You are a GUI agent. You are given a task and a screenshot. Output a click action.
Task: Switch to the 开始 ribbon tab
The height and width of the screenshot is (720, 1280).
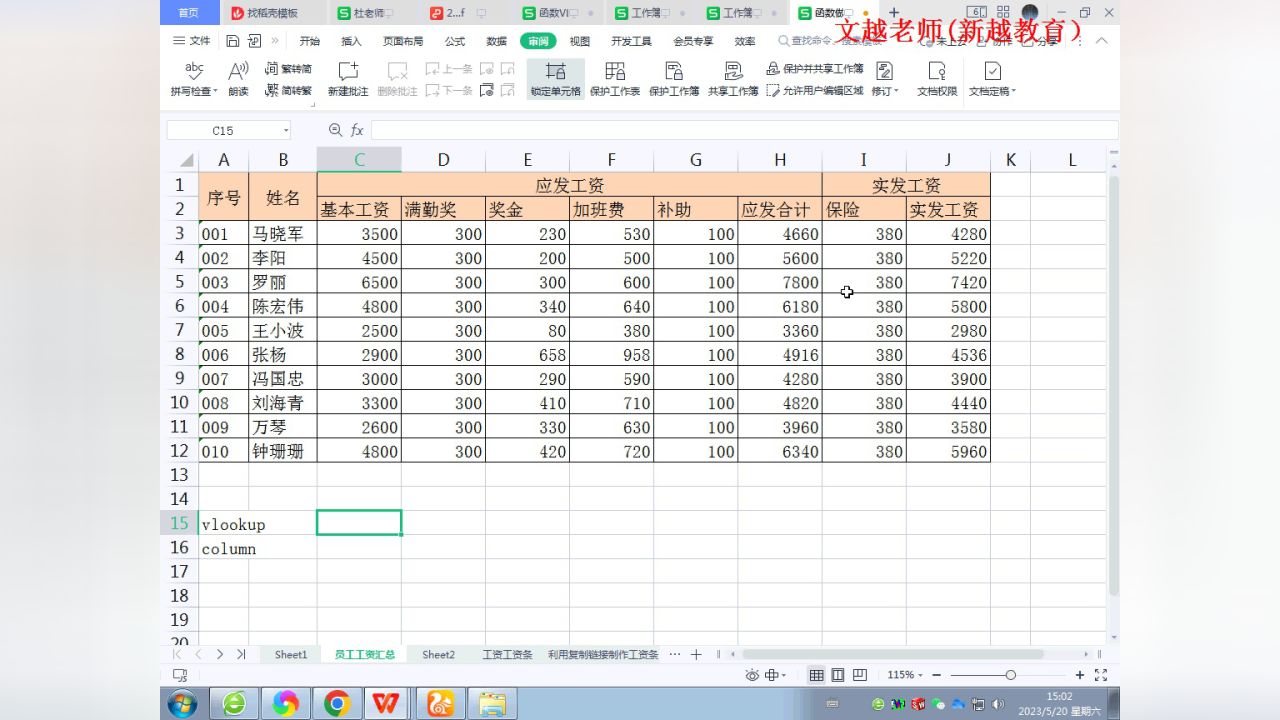[310, 41]
